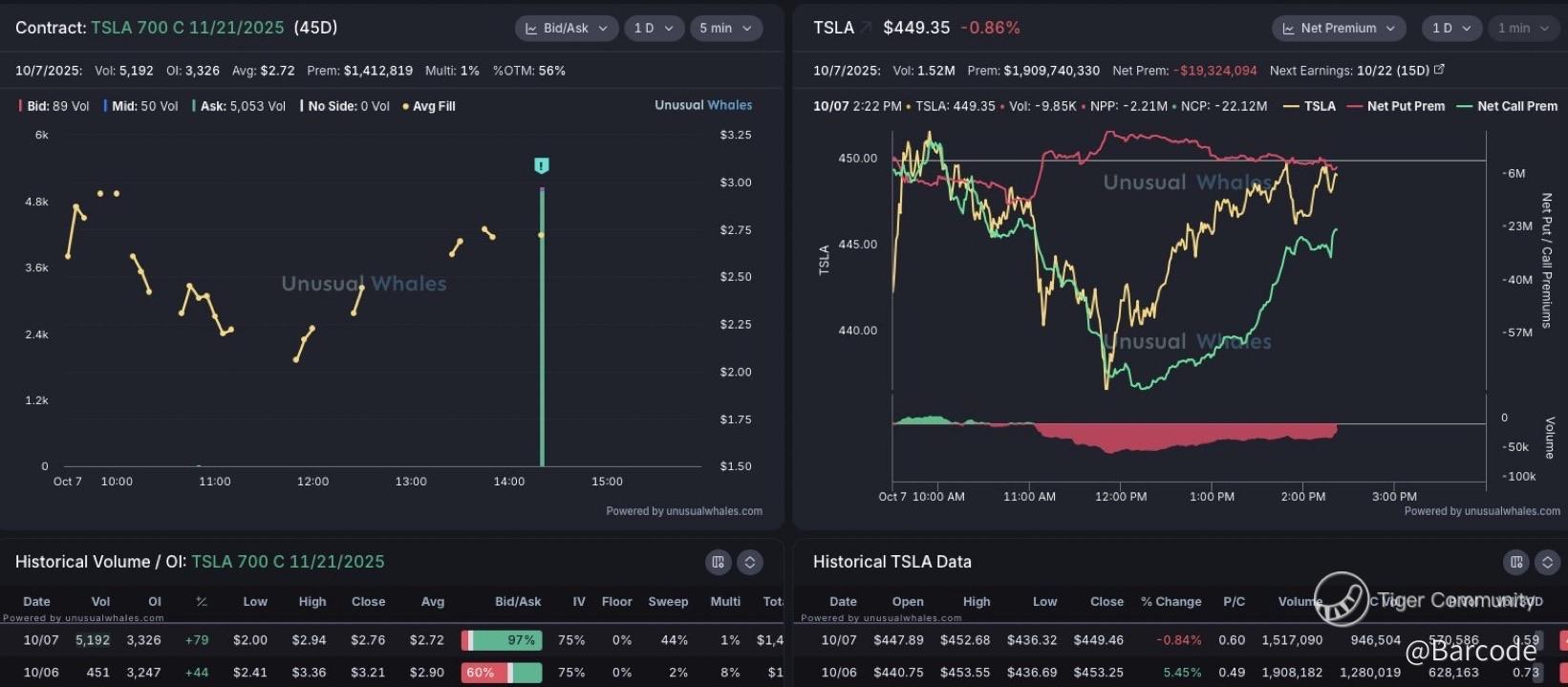Sort by the Sweep column header

pos(668,601)
